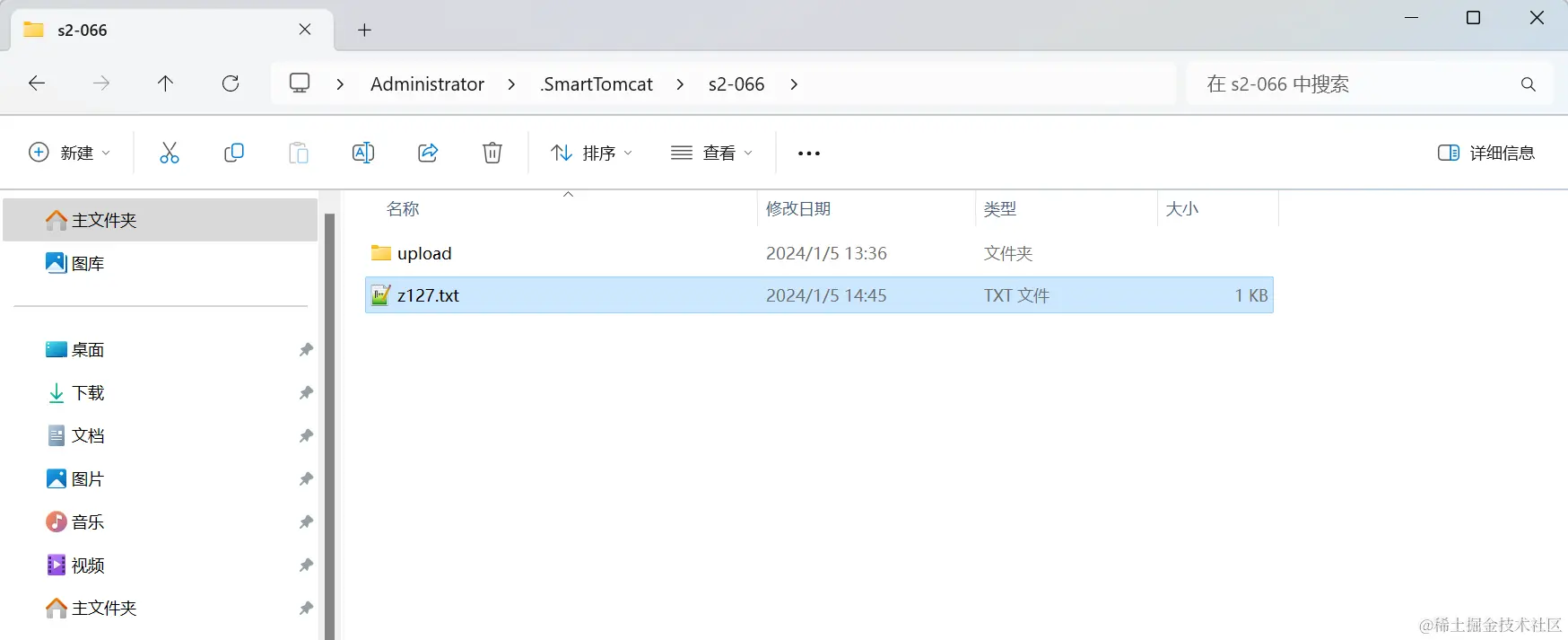Screen dimensions: 1568x640
Task: Click the pin icon next to 下载
Action: (306, 392)
